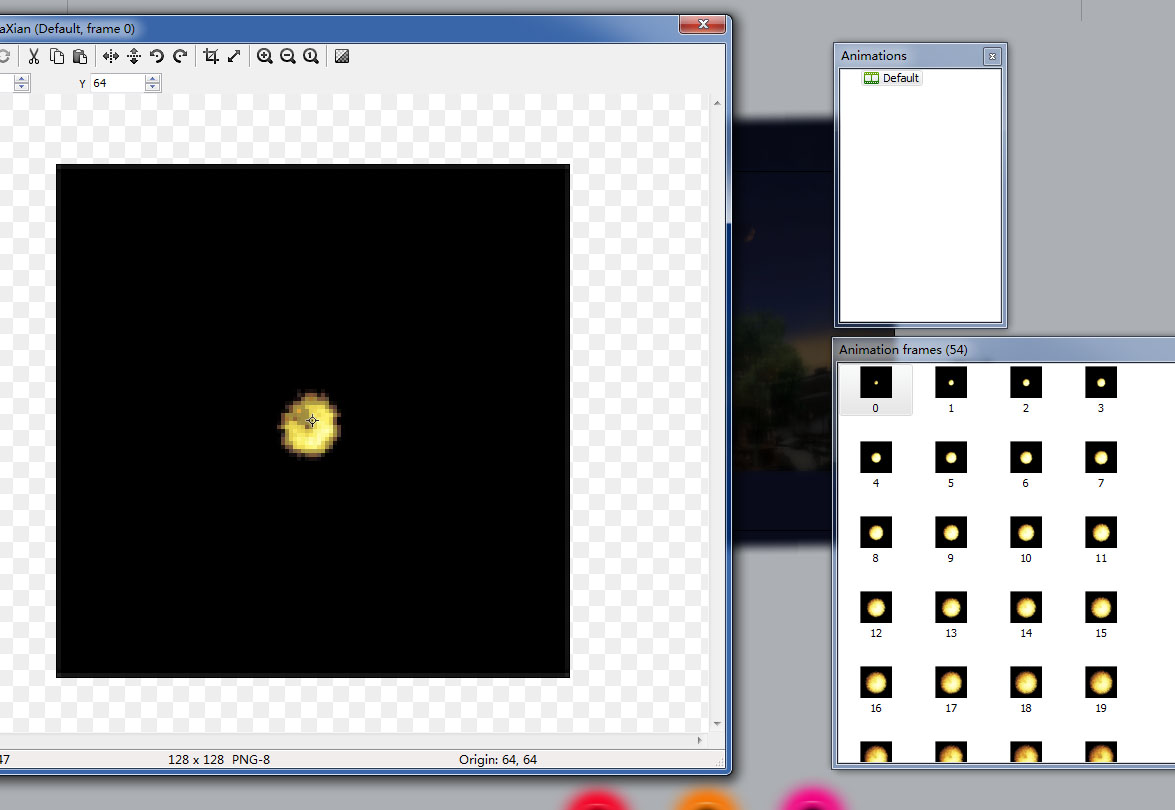Flip the image vertically
Screen dimensions: 1175x810
133,57
